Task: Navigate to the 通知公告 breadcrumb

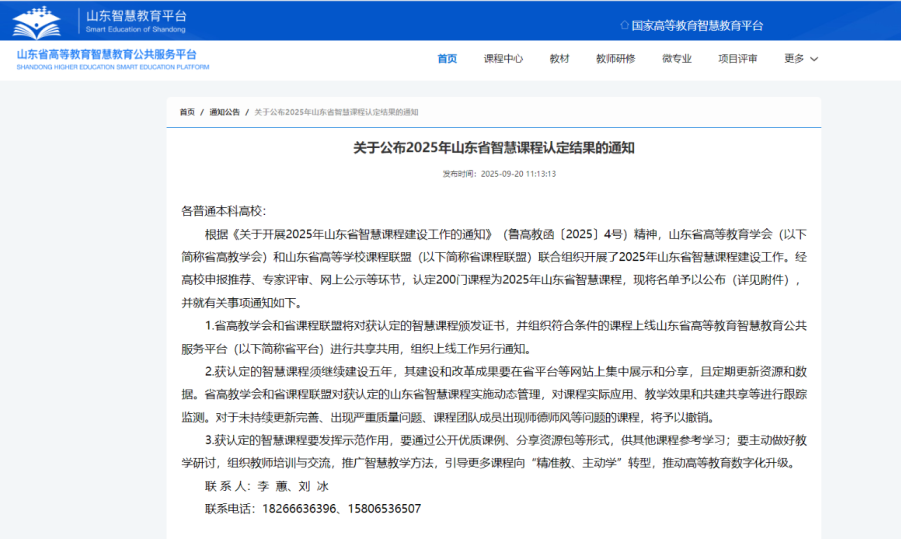Action: [225, 112]
